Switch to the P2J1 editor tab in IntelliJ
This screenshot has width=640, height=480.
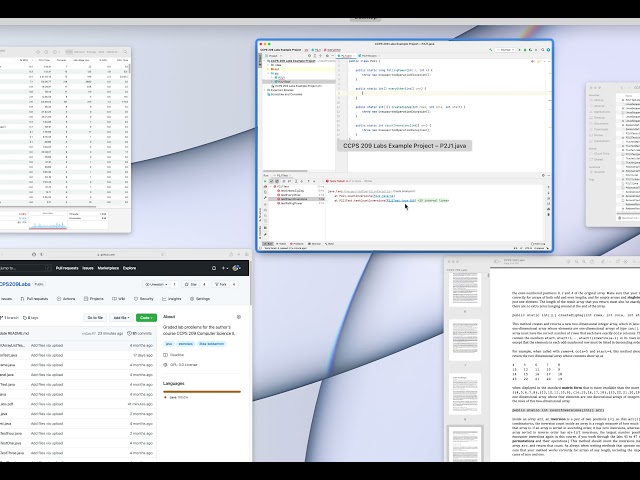[x=346, y=56]
